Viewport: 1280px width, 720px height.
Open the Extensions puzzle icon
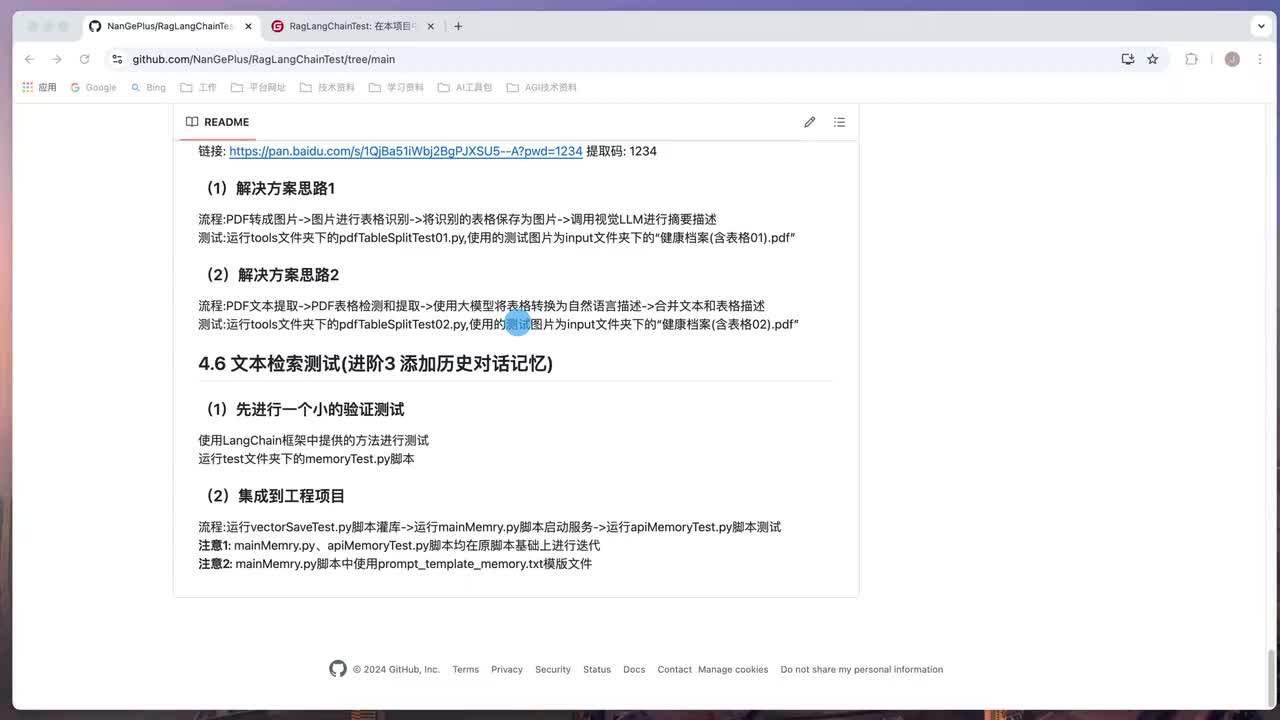click(1191, 59)
